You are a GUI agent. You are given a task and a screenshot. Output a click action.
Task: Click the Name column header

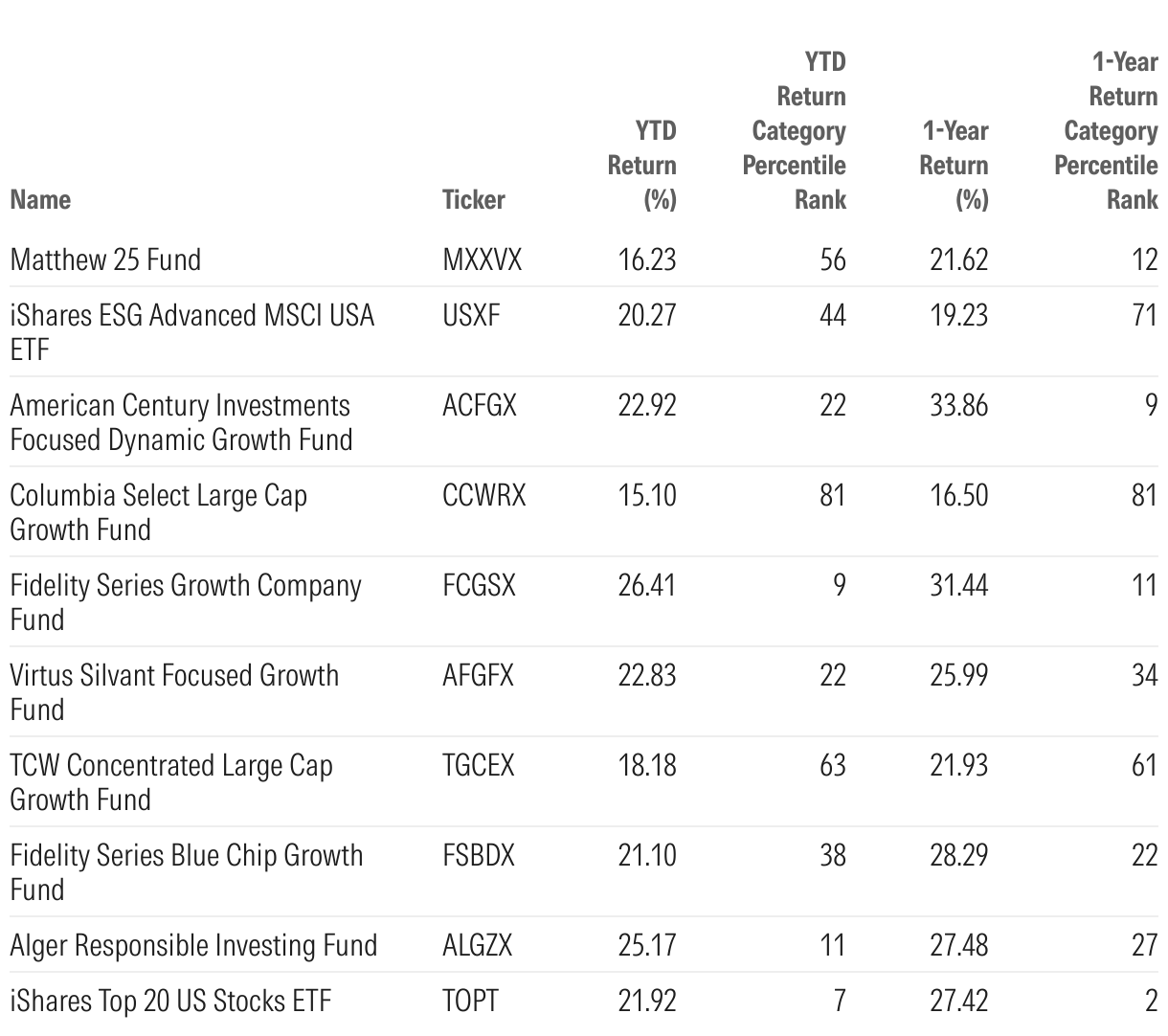point(40,199)
